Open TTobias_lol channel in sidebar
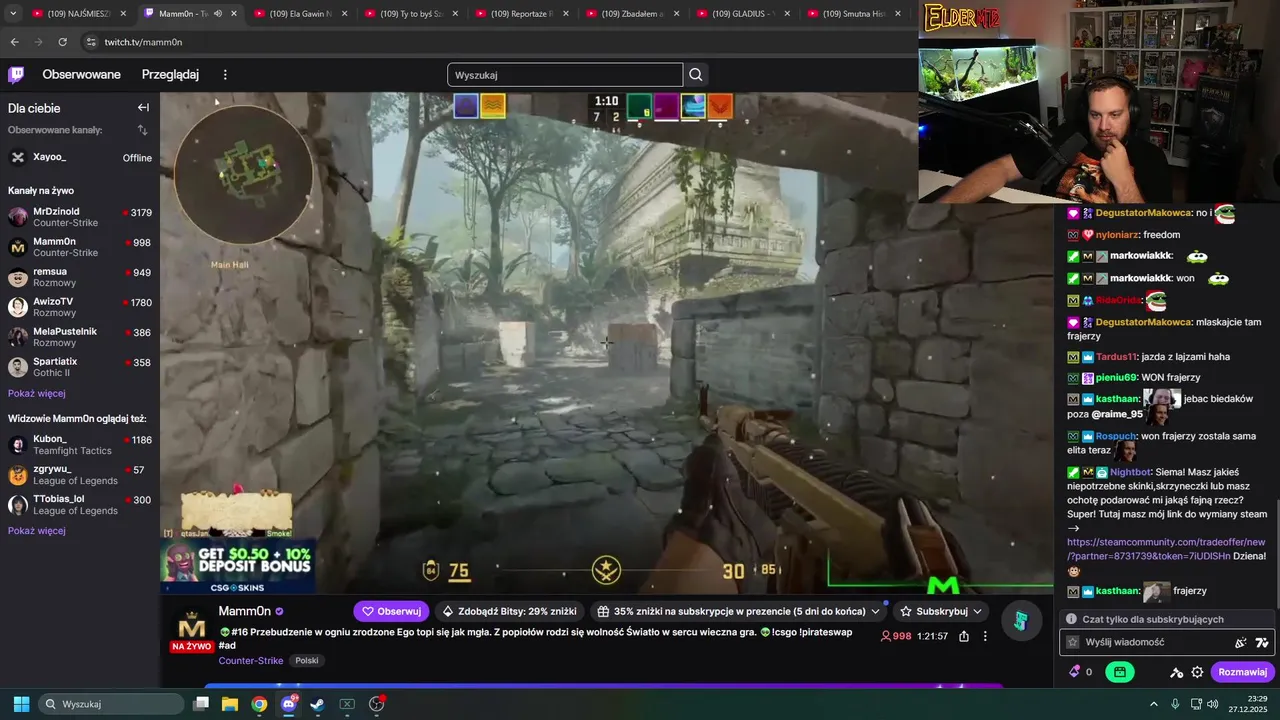The height and width of the screenshot is (720, 1280). coord(80,505)
